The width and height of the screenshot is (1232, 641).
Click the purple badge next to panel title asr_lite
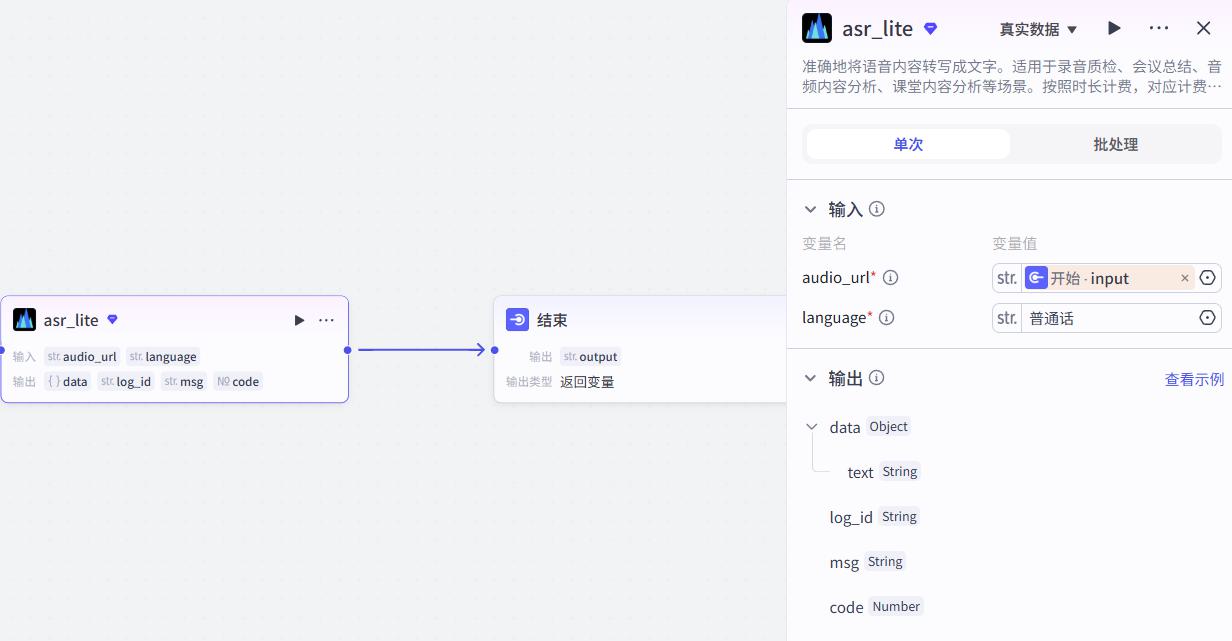[930, 28]
